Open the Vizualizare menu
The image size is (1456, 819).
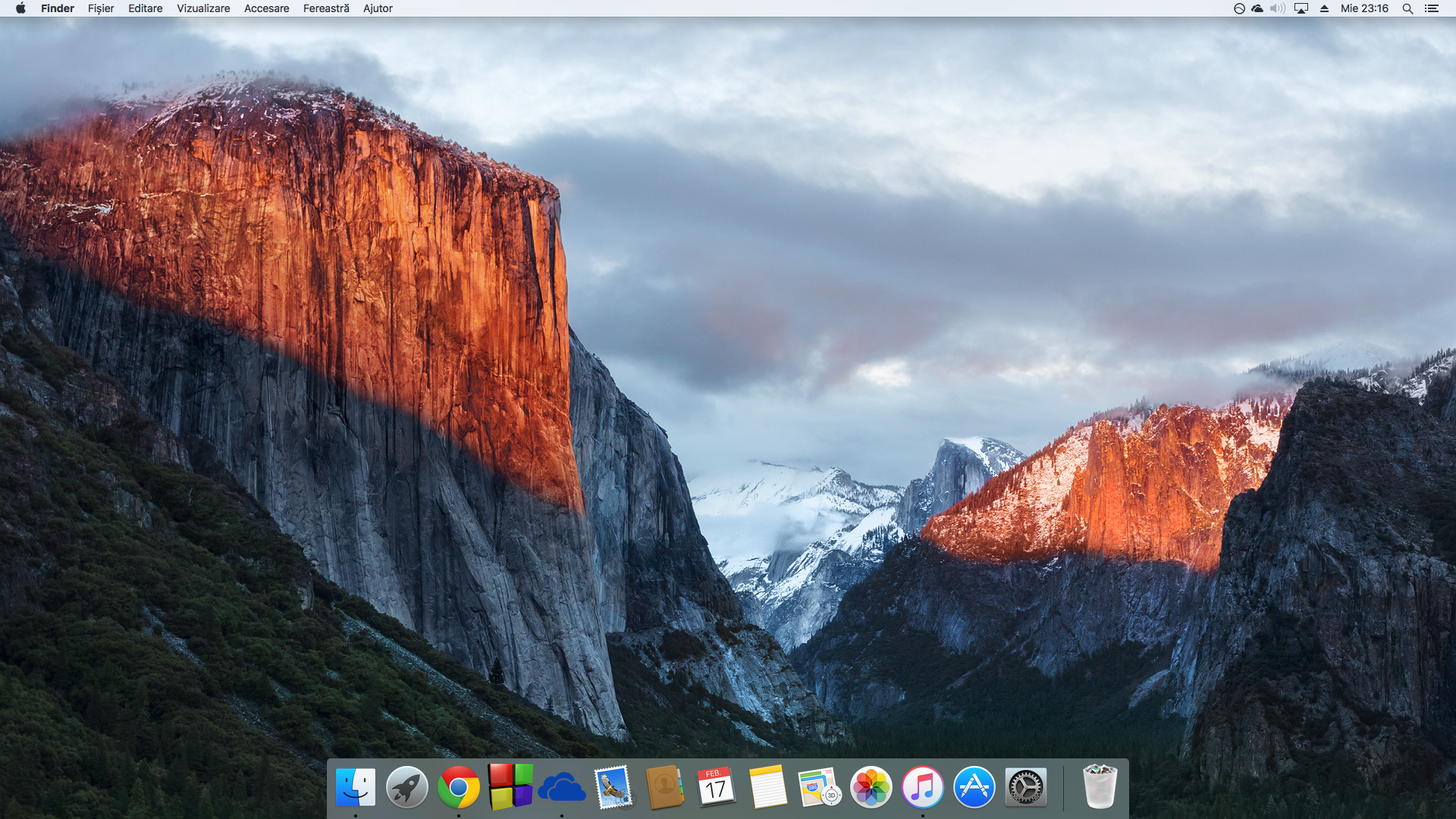coord(203,8)
